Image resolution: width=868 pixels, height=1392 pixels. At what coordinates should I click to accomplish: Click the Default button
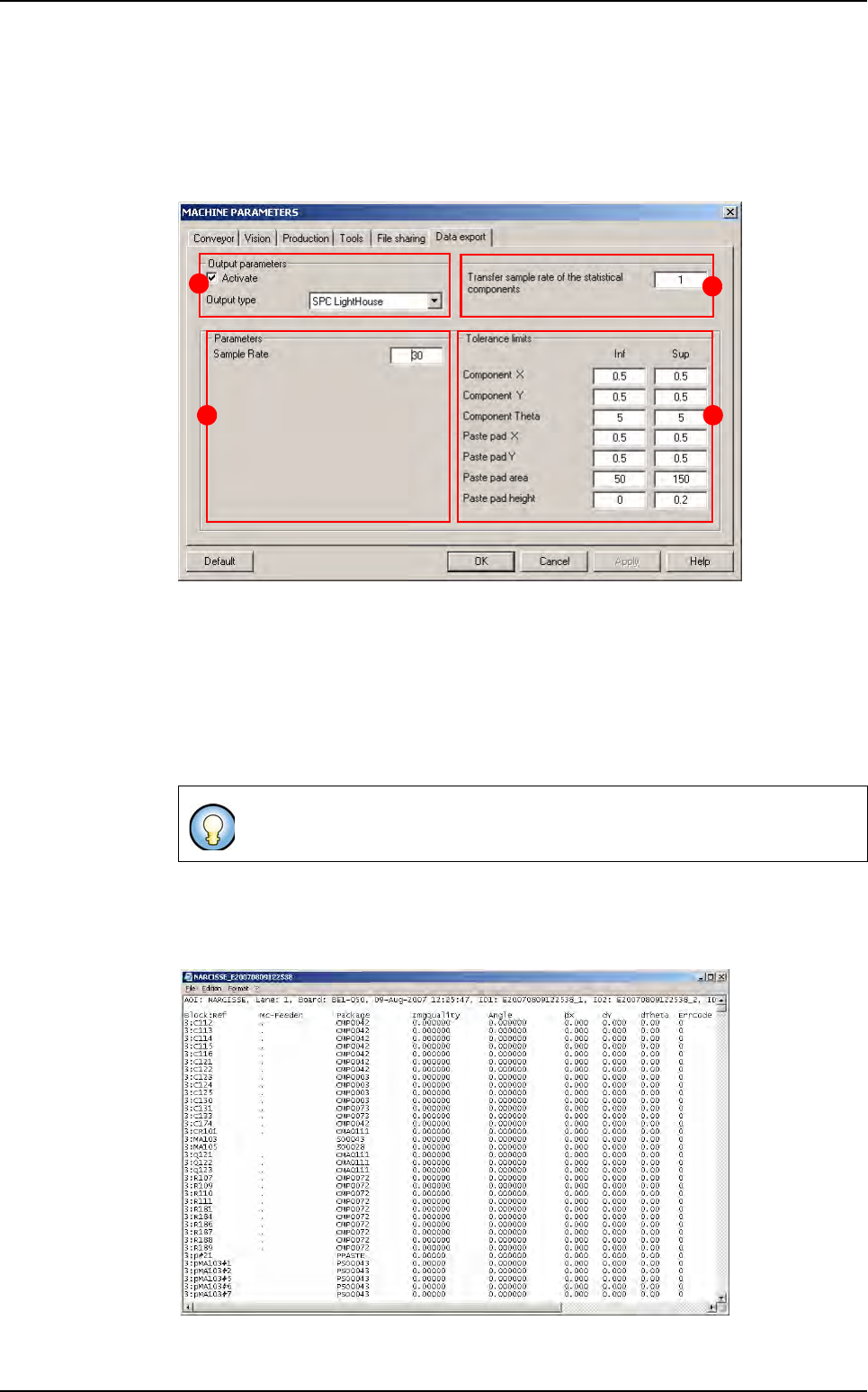point(219,561)
